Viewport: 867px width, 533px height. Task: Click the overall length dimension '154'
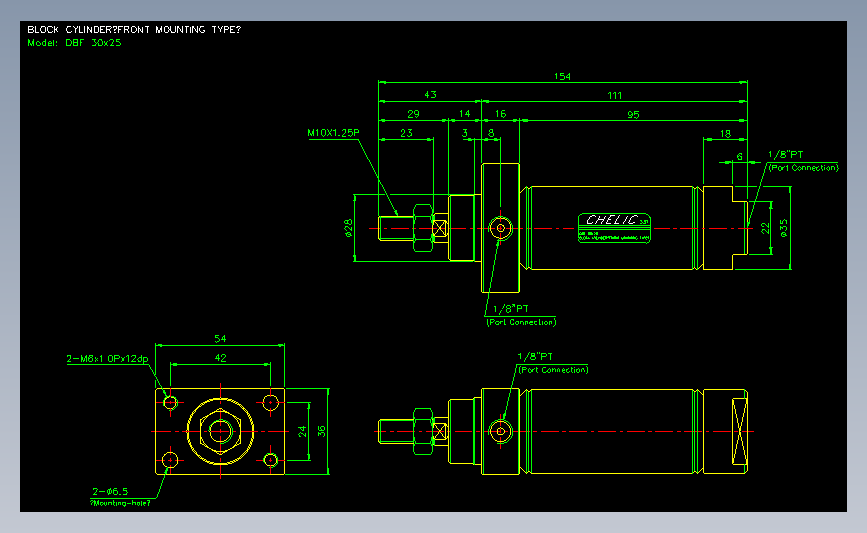pyautogui.click(x=562, y=76)
